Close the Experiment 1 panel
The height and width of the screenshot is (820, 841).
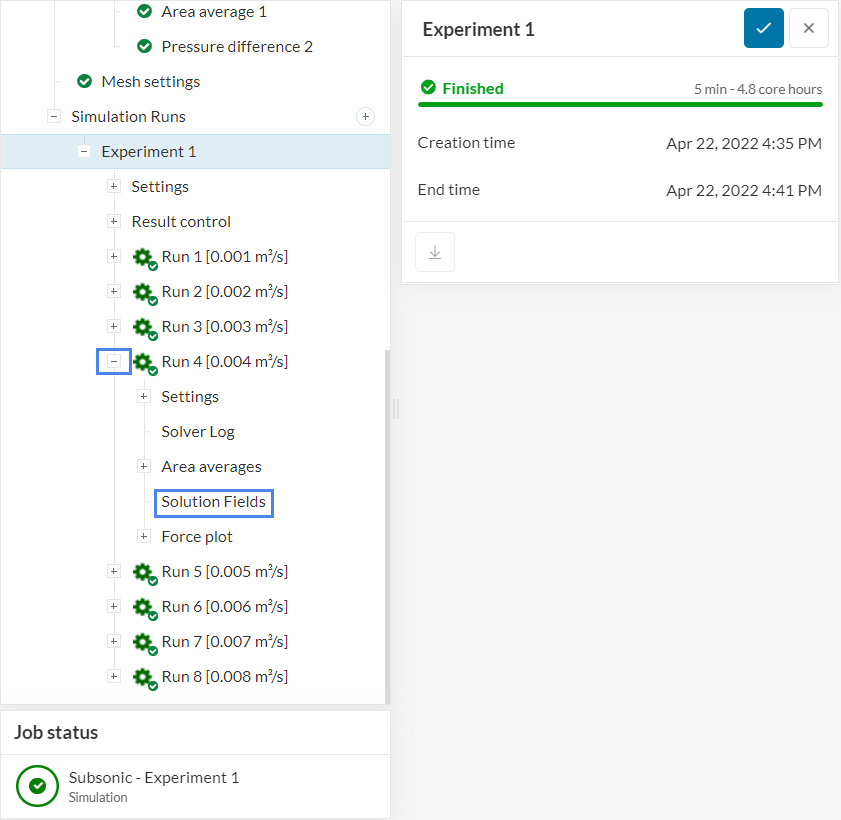coord(809,29)
